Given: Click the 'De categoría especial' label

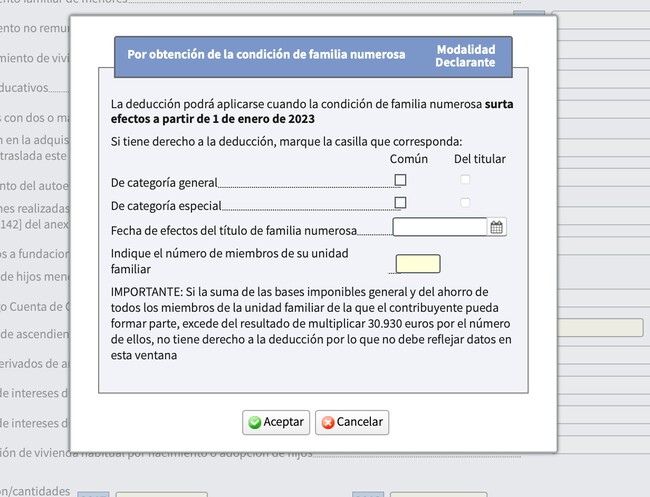Looking at the screenshot, I should tap(166, 206).
